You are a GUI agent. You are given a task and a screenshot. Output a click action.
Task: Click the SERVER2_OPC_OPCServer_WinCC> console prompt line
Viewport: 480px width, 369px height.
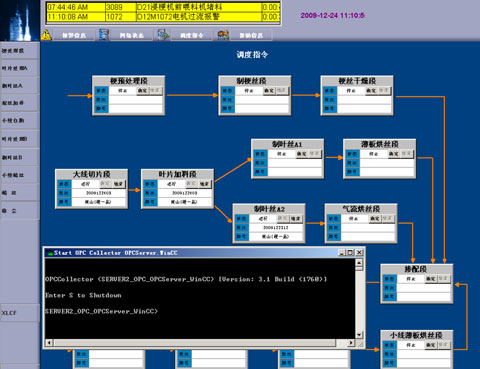101,311
